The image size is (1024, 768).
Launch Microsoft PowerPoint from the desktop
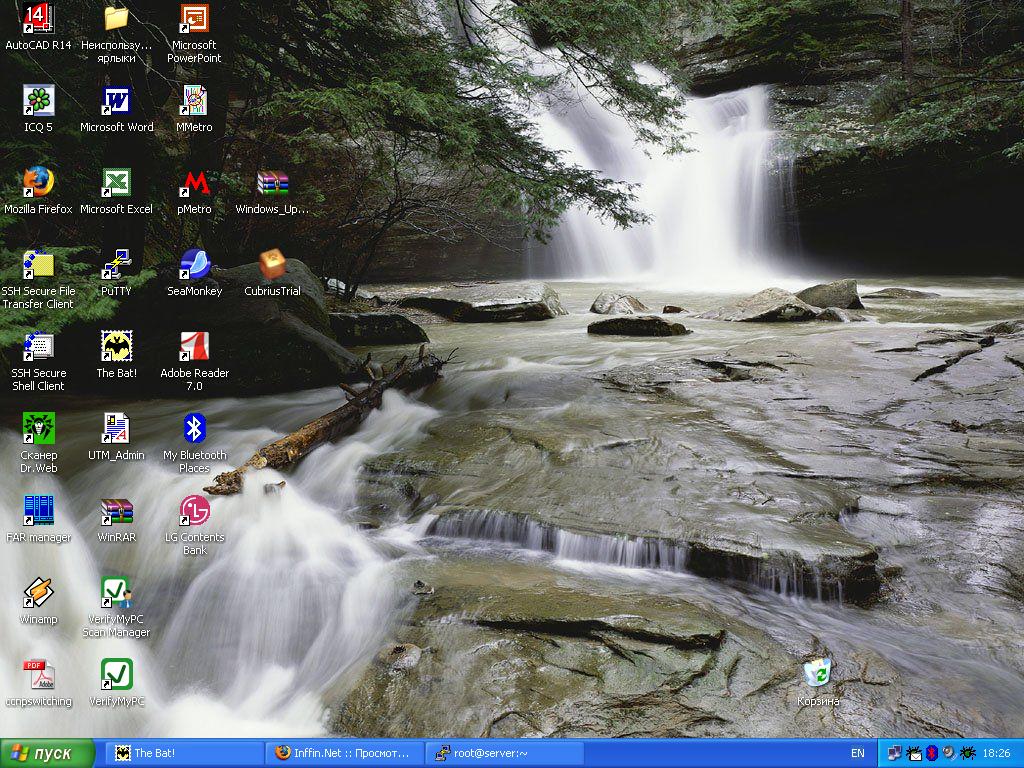click(194, 33)
